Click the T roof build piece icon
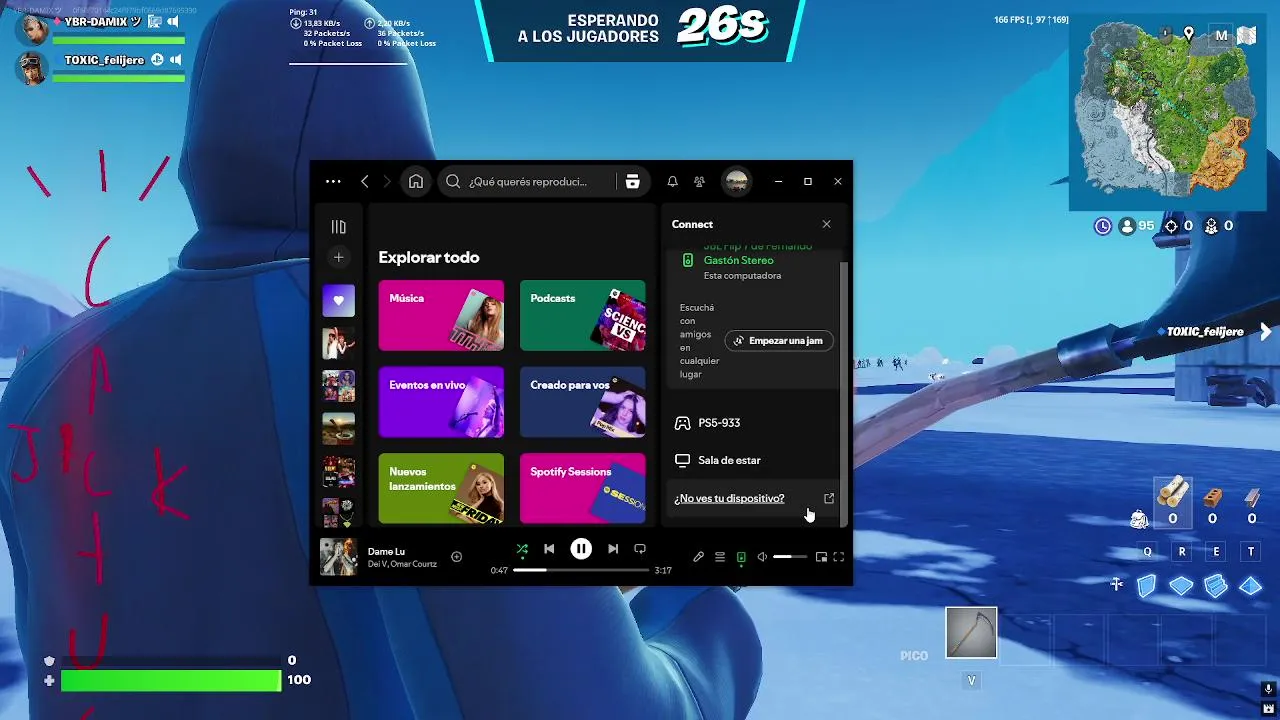The width and height of the screenshot is (1280, 720). pos(1250,586)
